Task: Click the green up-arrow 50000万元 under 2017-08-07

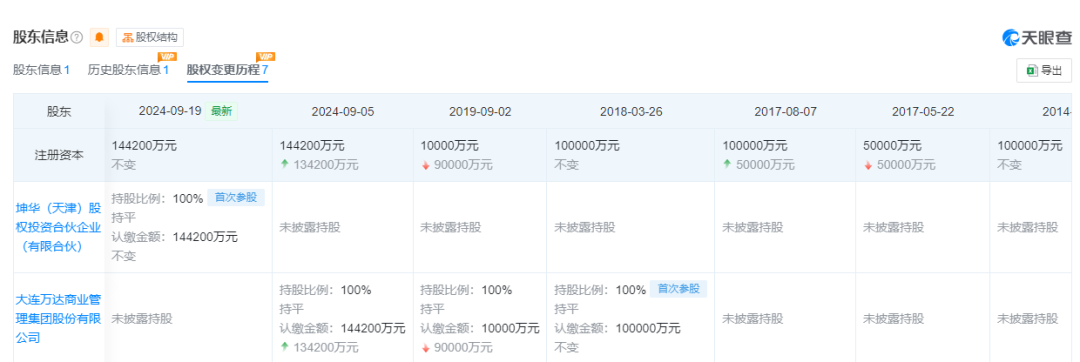Action: pos(758,164)
